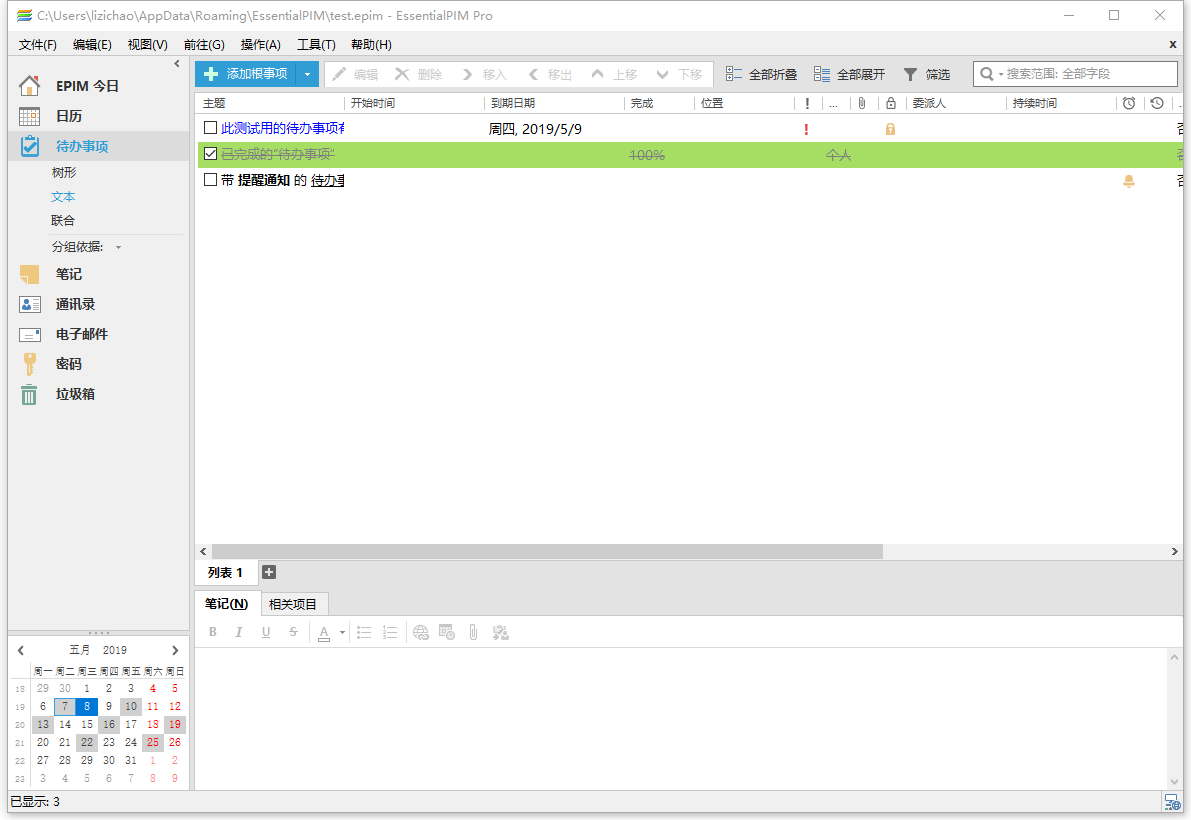Open the 密码 passwords module
This screenshot has height=820, width=1191.
(68, 364)
